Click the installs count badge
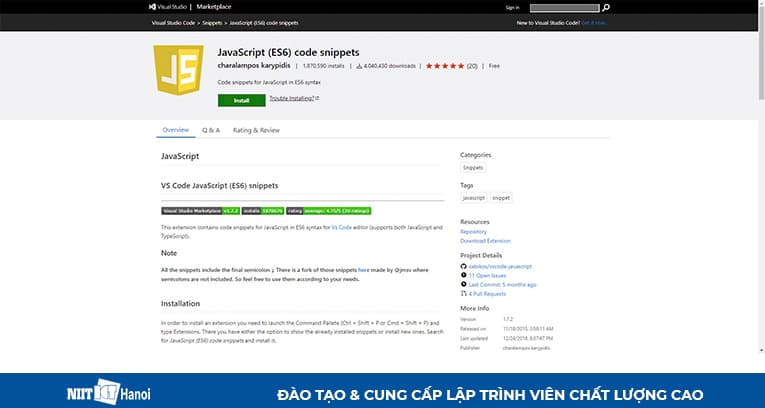Viewport: 765px width, 408px height. pos(262,211)
